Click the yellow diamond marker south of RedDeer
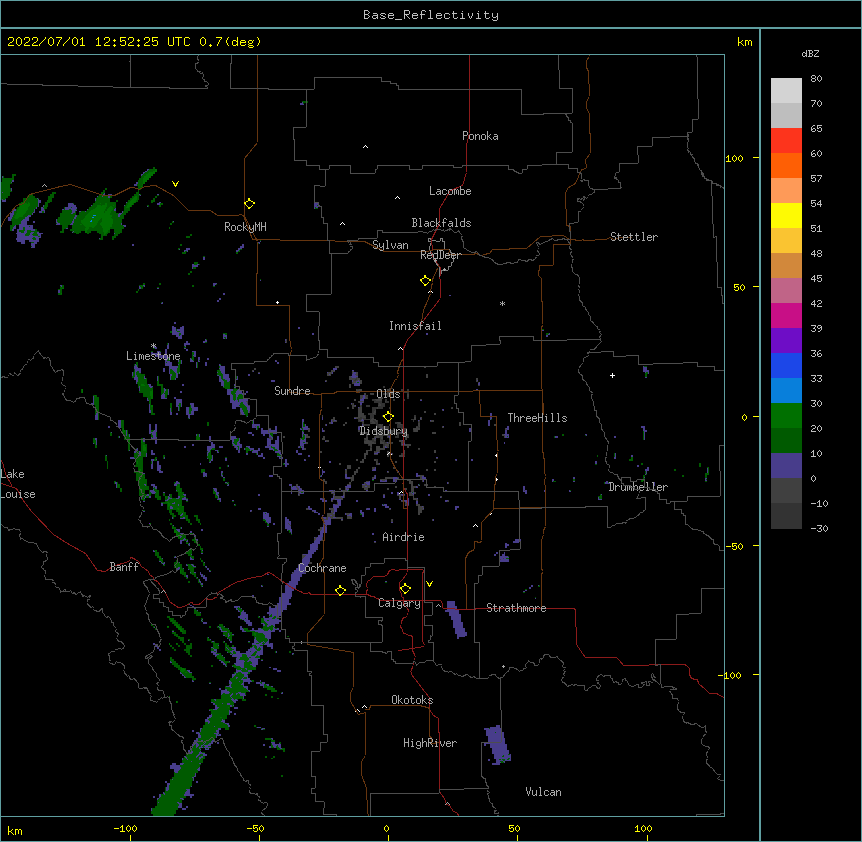Image resolution: width=862 pixels, height=842 pixels. tap(425, 281)
